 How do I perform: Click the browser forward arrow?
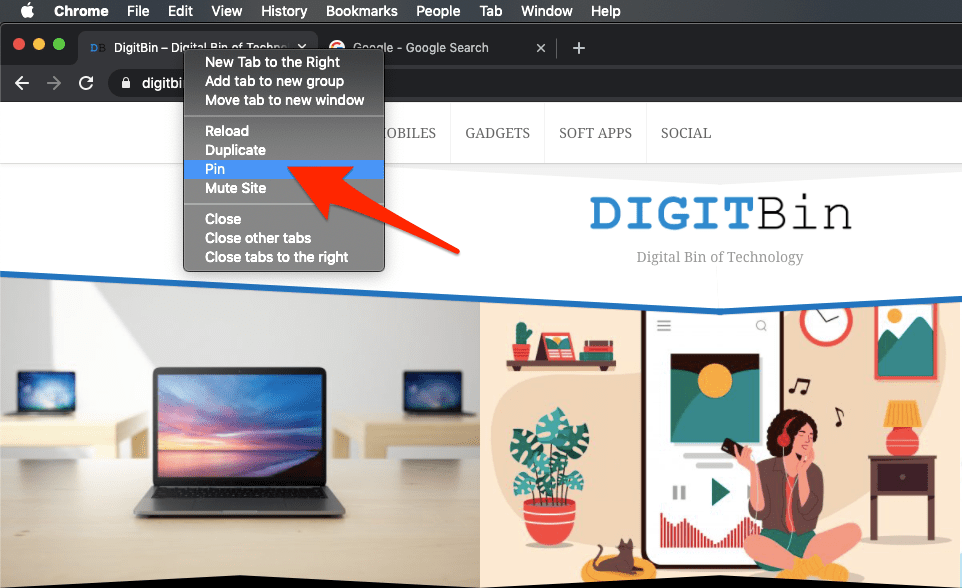coord(54,83)
